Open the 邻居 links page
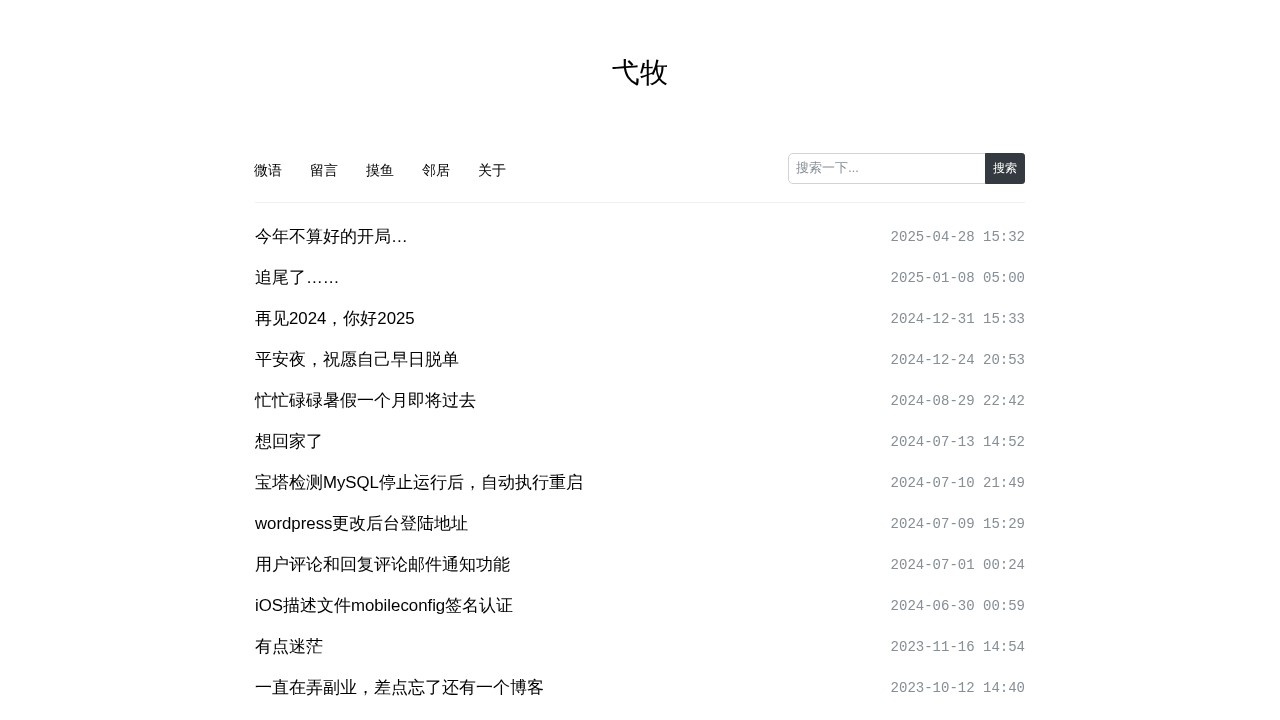The image size is (1280, 720). click(436, 170)
